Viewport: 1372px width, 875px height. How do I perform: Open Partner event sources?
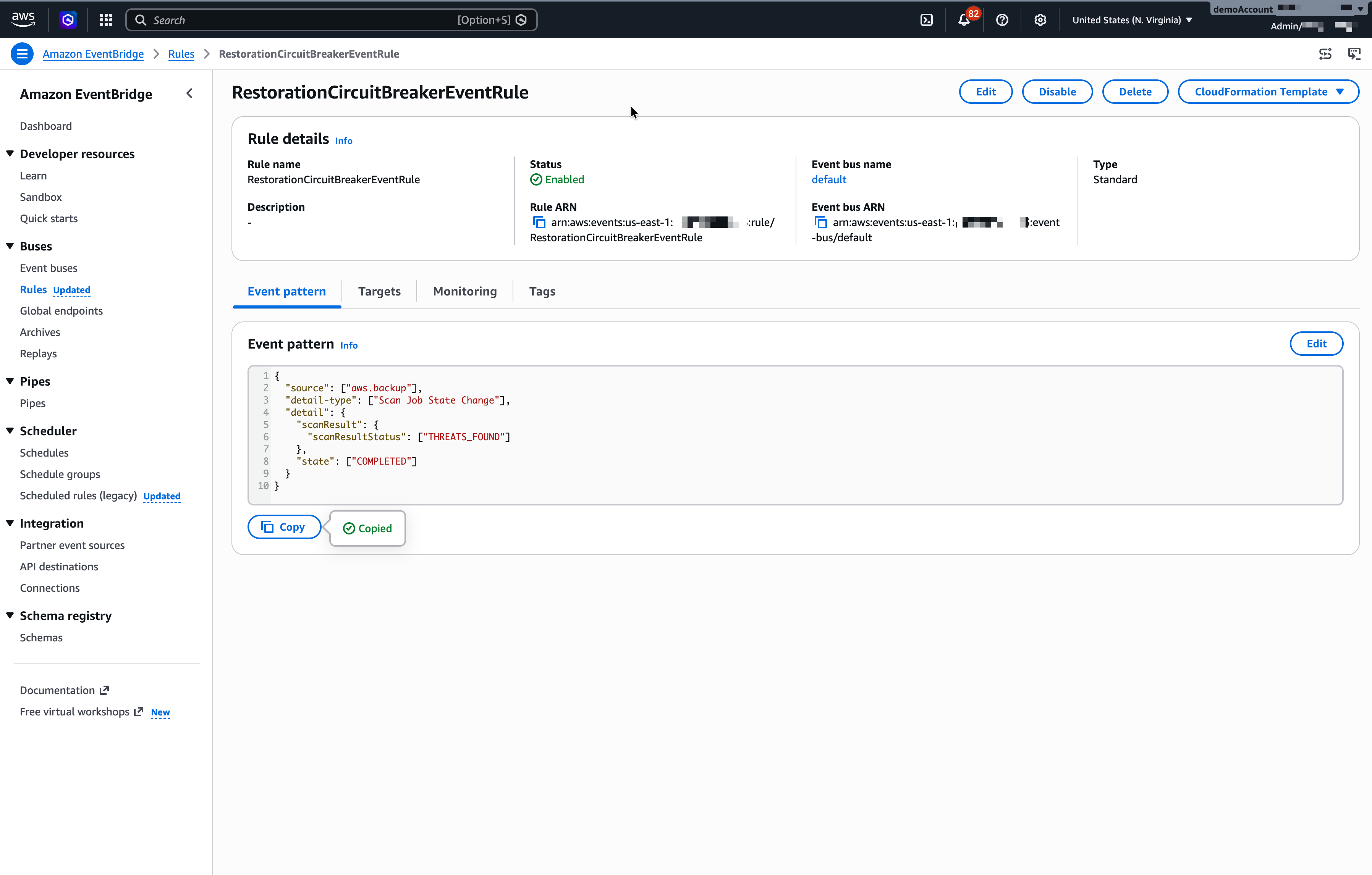click(x=72, y=546)
